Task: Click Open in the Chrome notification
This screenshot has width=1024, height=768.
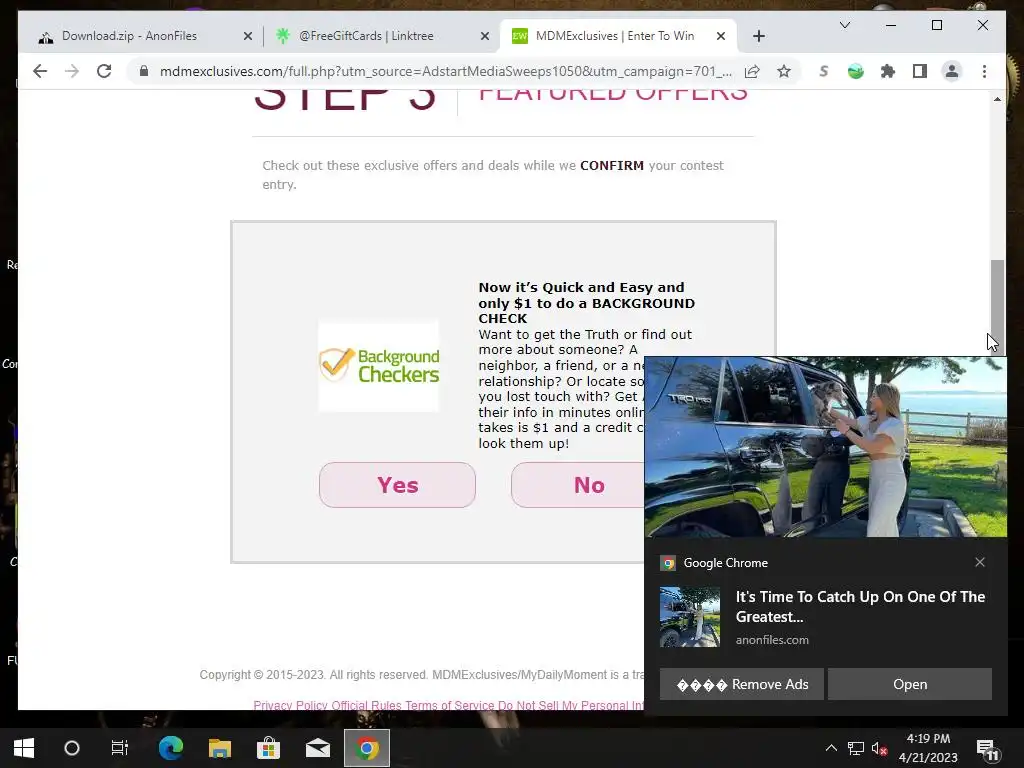Action: point(910,684)
